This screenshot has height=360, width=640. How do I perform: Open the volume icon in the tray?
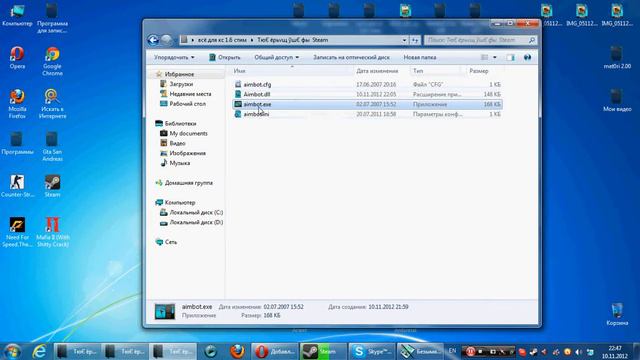(578, 352)
